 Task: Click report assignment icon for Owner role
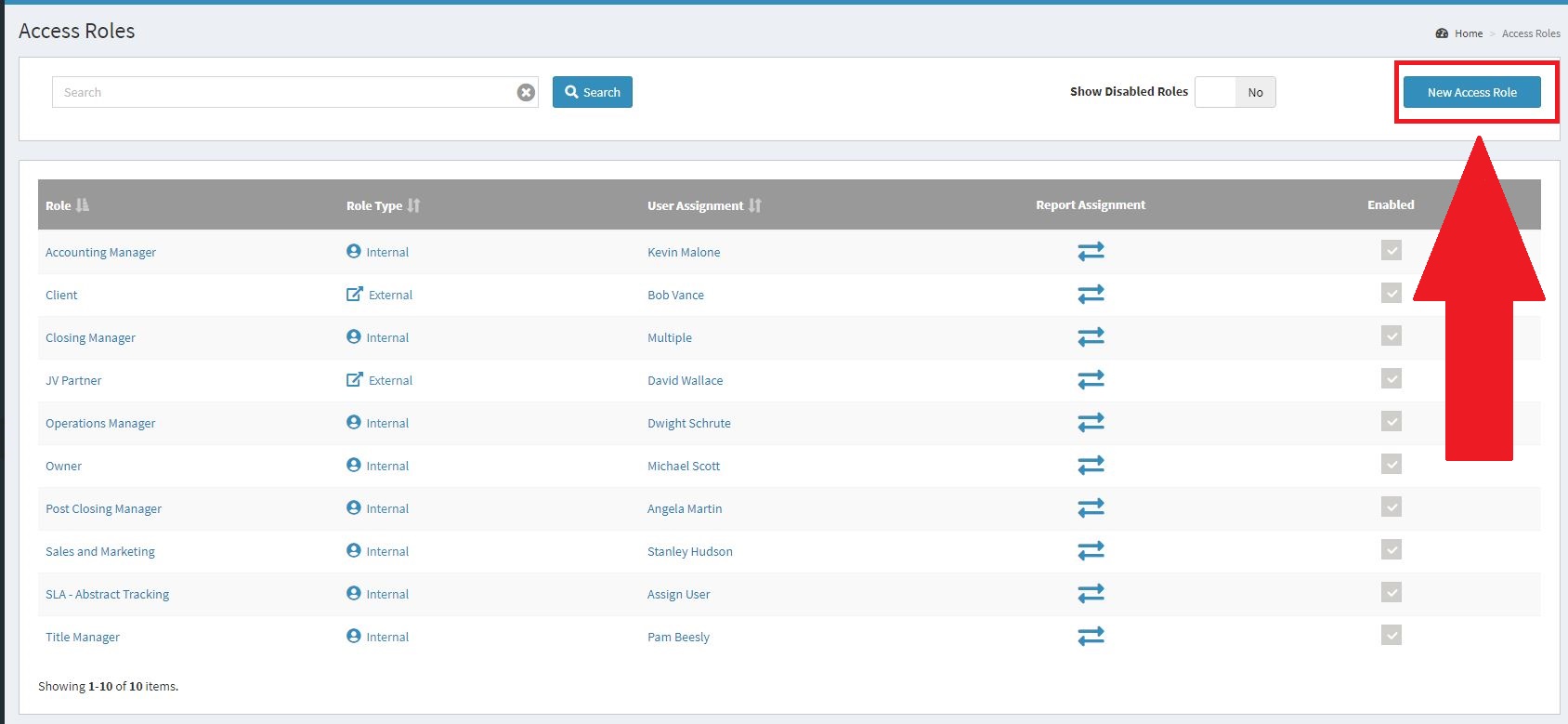pyautogui.click(x=1091, y=466)
